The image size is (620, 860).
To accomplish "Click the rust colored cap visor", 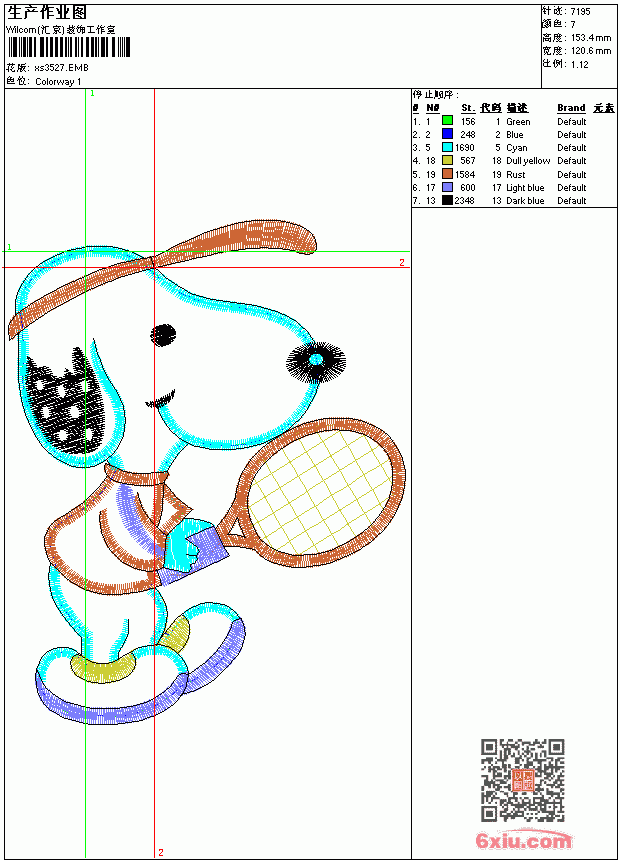I will pyautogui.click(x=236, y=240).
